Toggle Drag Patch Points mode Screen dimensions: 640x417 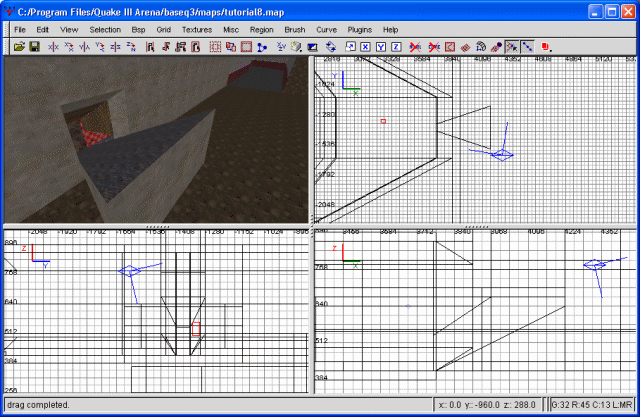[527, 47]
